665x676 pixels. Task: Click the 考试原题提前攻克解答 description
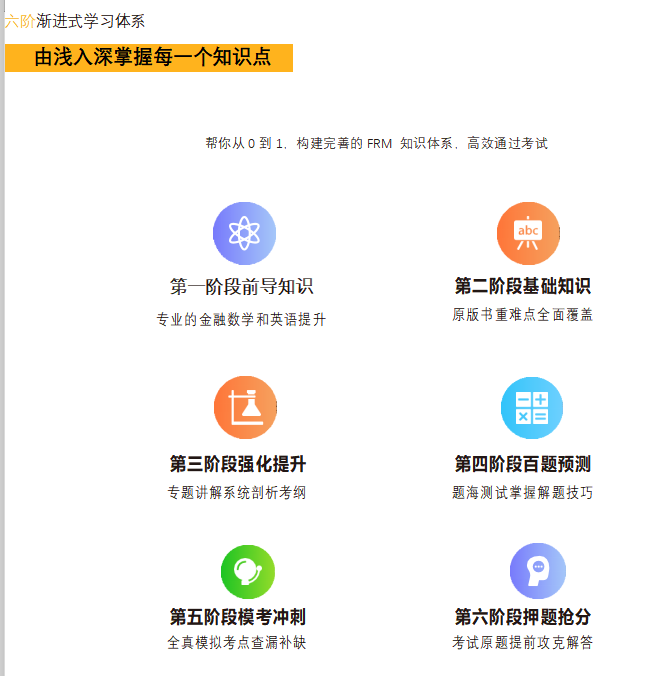(x=522, y=643)
